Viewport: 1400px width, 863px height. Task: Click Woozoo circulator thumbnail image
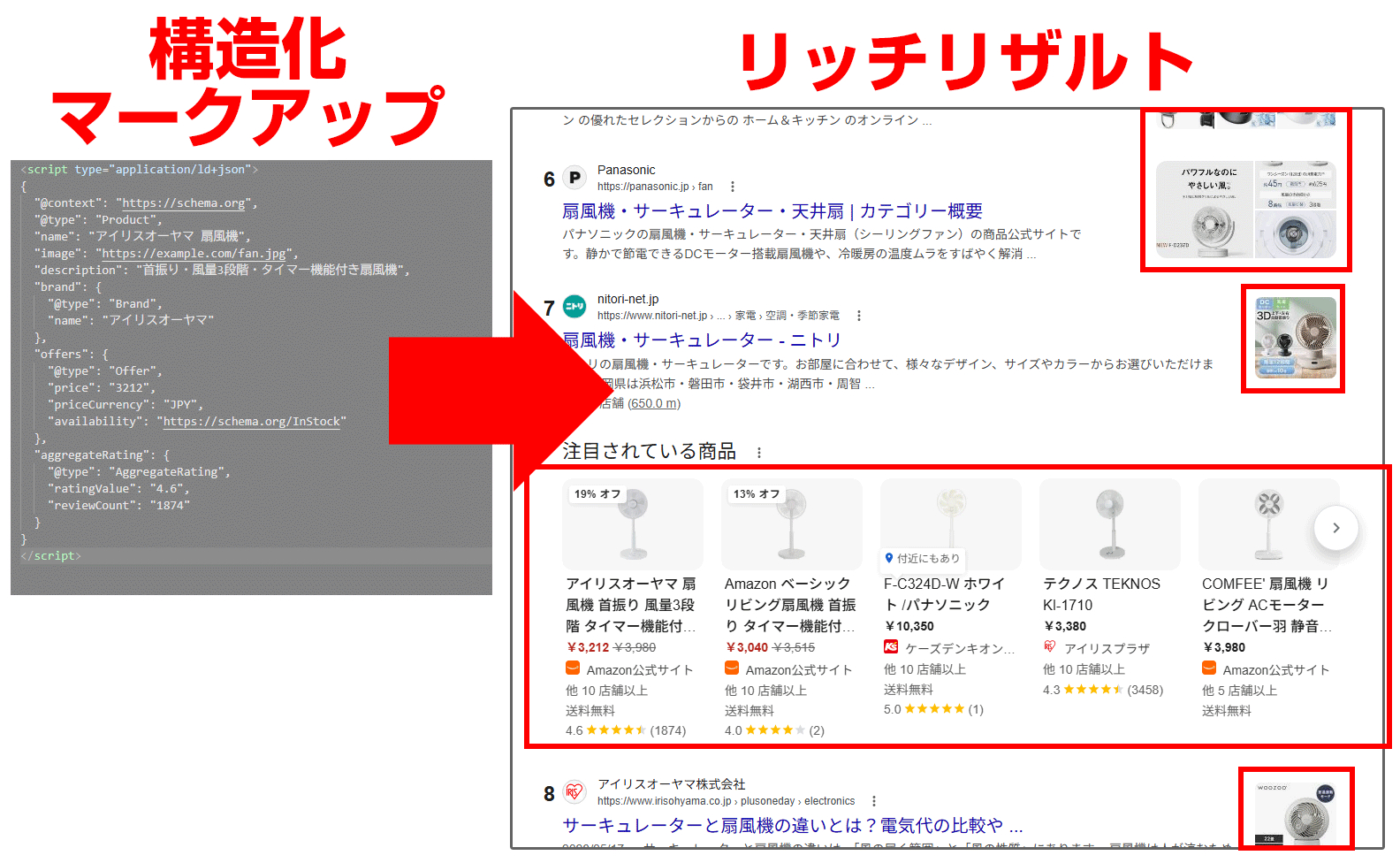point(1297,813)
